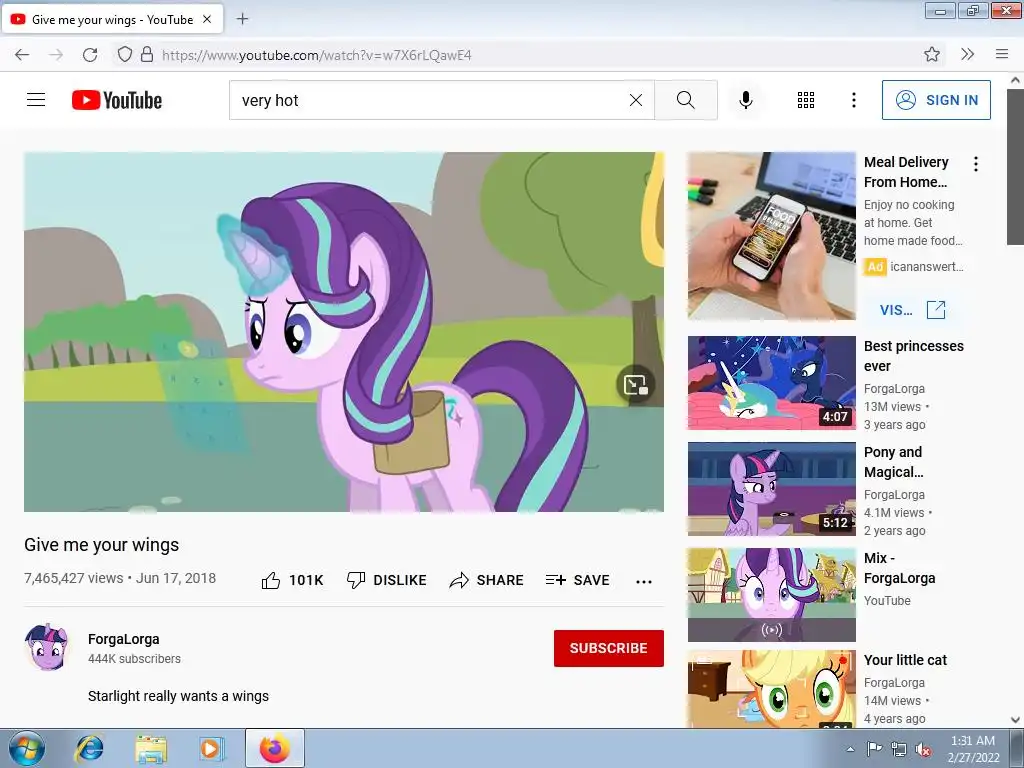The width and height of the screenshot is (1024, 768).
Task: Click the scrollbar down arrow
Action: coord(1015,720)
